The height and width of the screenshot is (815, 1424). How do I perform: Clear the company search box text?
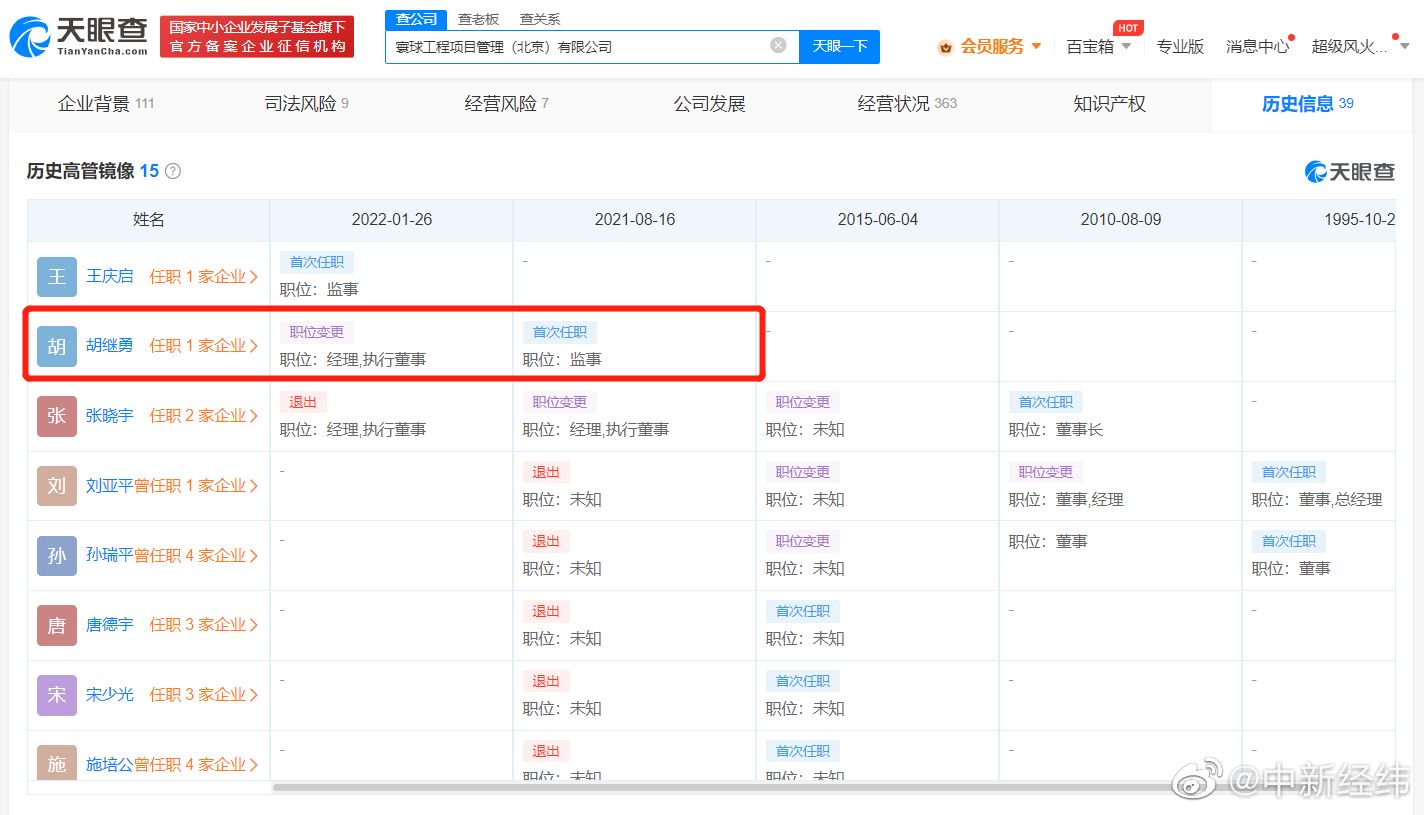tap(778, 45)
